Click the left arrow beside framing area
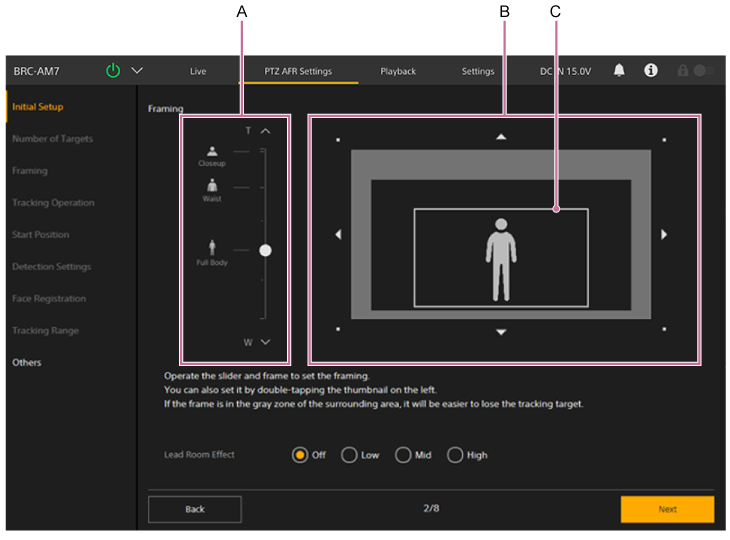 click(x=338, y=234)
